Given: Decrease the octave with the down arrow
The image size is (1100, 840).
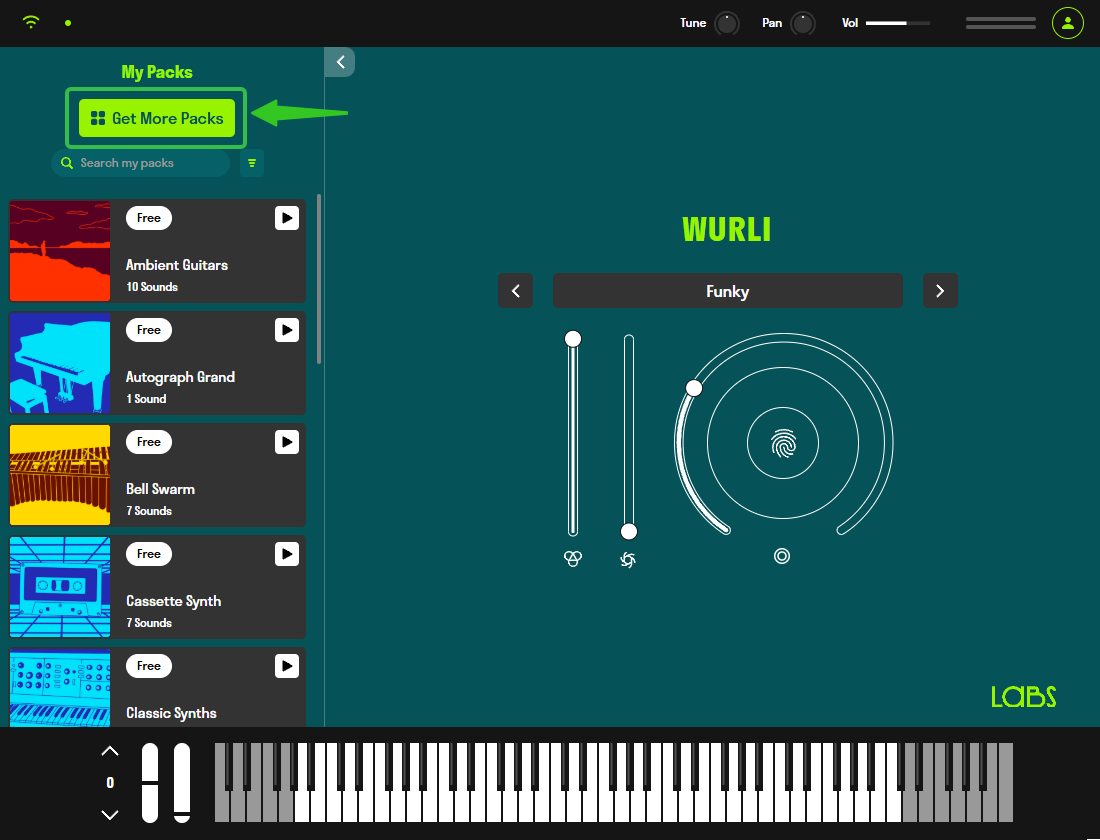Looking at the screenshot, I should pos(110,815).
